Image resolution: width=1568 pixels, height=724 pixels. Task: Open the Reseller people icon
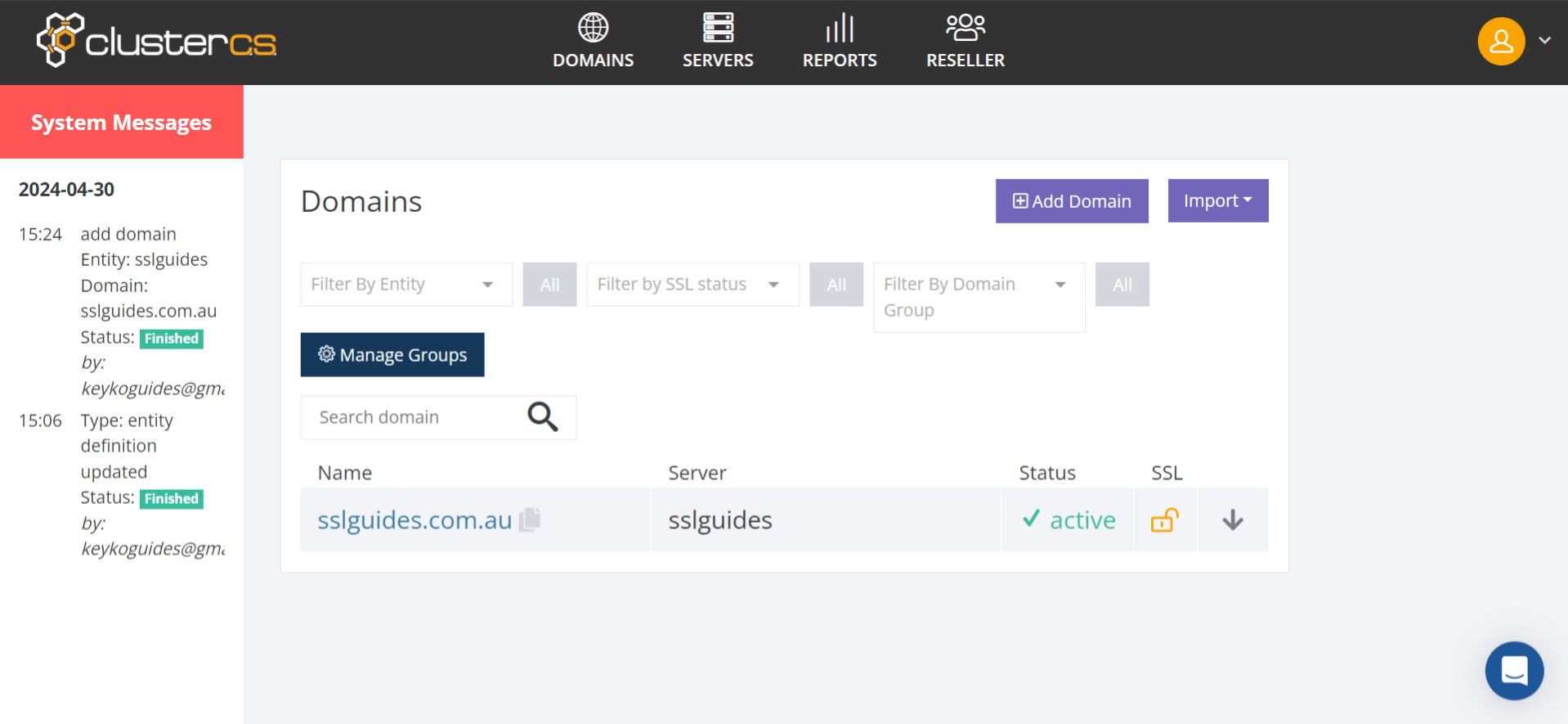click(x=965, y=28)
